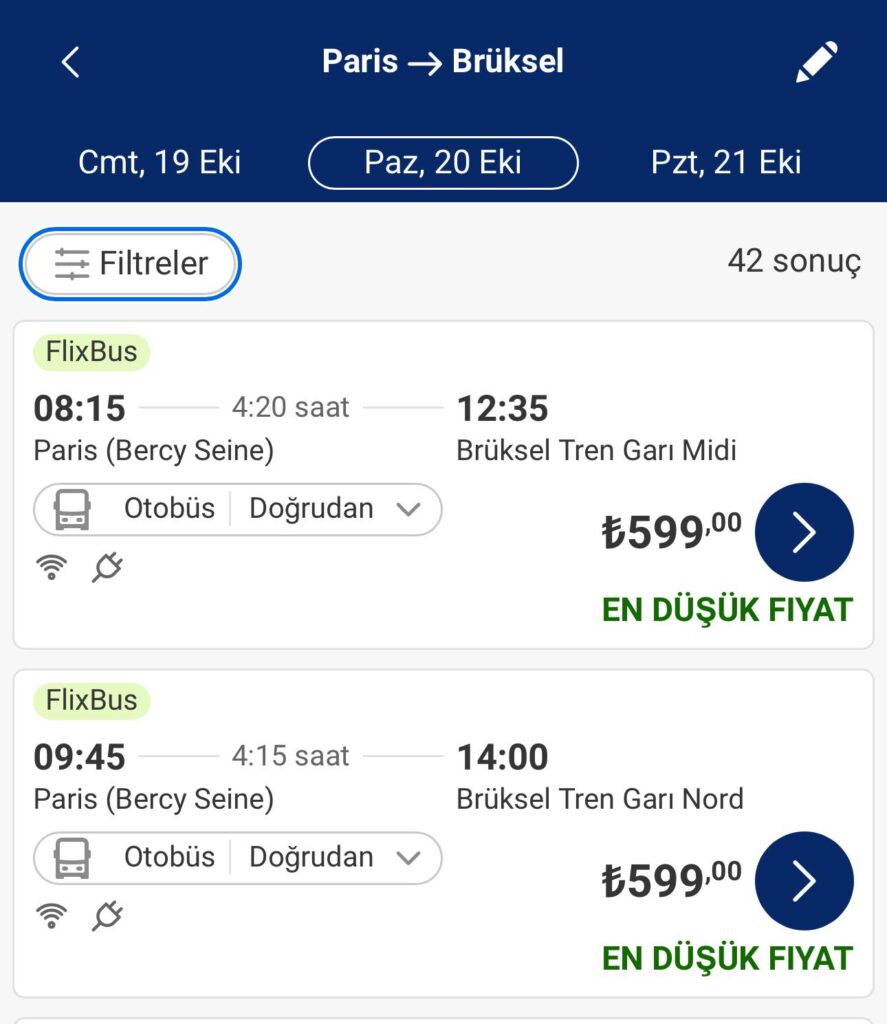887x1024 pixels.
Task: Select the 09:45 trip arrow button
Action: click(x=804, y=881)
